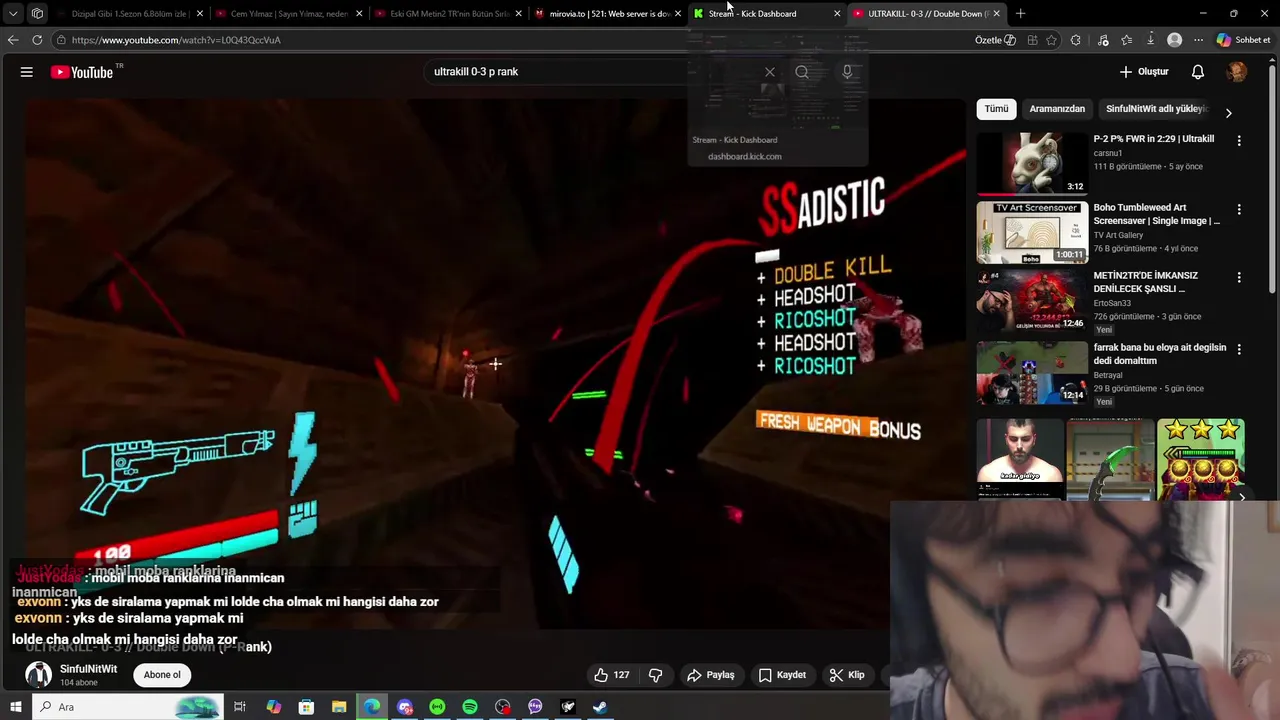Open Steam from the taskbar

600,707
